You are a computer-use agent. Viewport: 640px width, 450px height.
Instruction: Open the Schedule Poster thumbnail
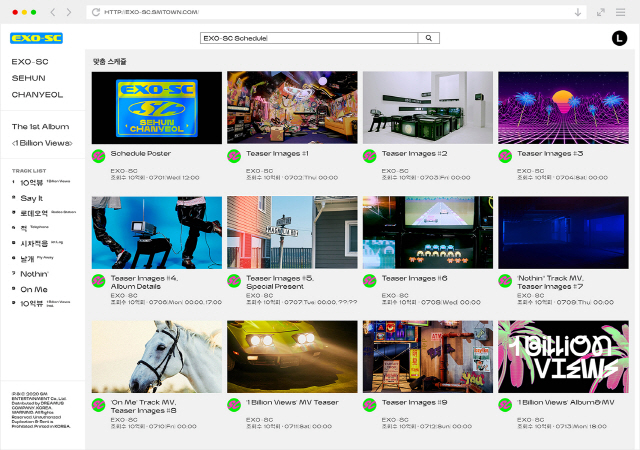[x=154, y=107]
